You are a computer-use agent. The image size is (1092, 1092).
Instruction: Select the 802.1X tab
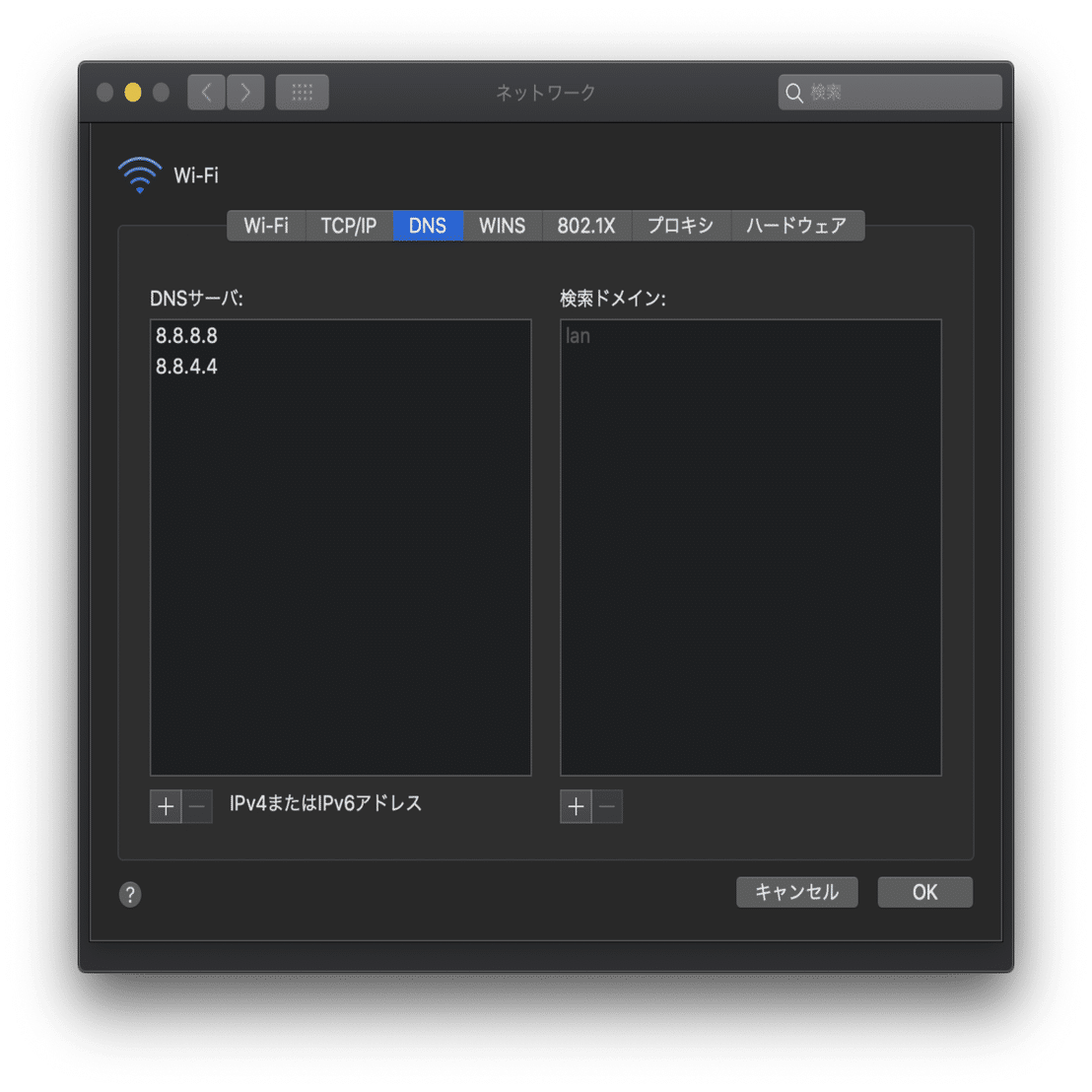pyautogui.click(x=586, y=225)
